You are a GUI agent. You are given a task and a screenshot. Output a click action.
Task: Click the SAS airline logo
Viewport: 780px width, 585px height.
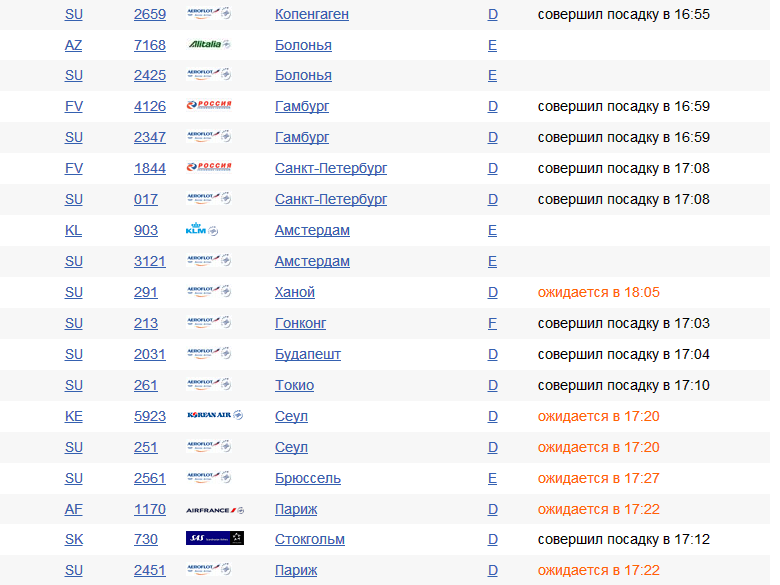pos(214,539)
